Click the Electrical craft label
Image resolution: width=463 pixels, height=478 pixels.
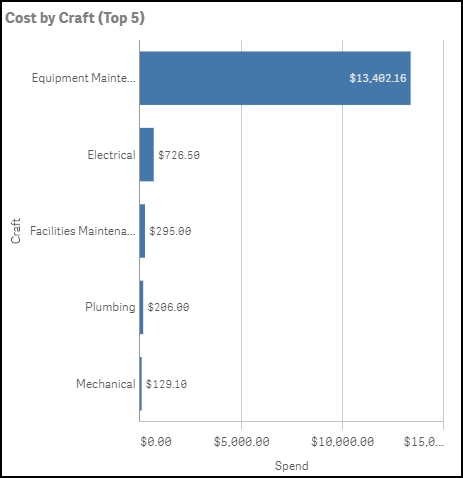111,155
